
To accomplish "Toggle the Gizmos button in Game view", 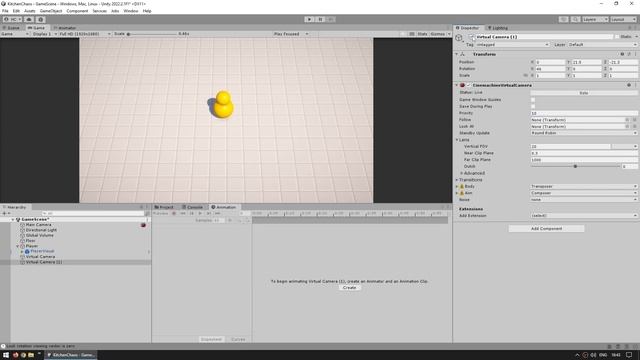I will pos(438,34).
